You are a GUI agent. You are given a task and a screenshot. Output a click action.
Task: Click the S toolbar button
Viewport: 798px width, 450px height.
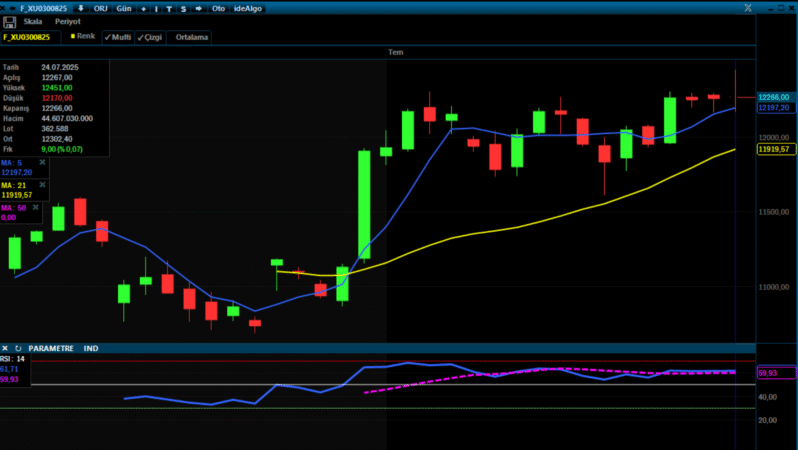183,9
